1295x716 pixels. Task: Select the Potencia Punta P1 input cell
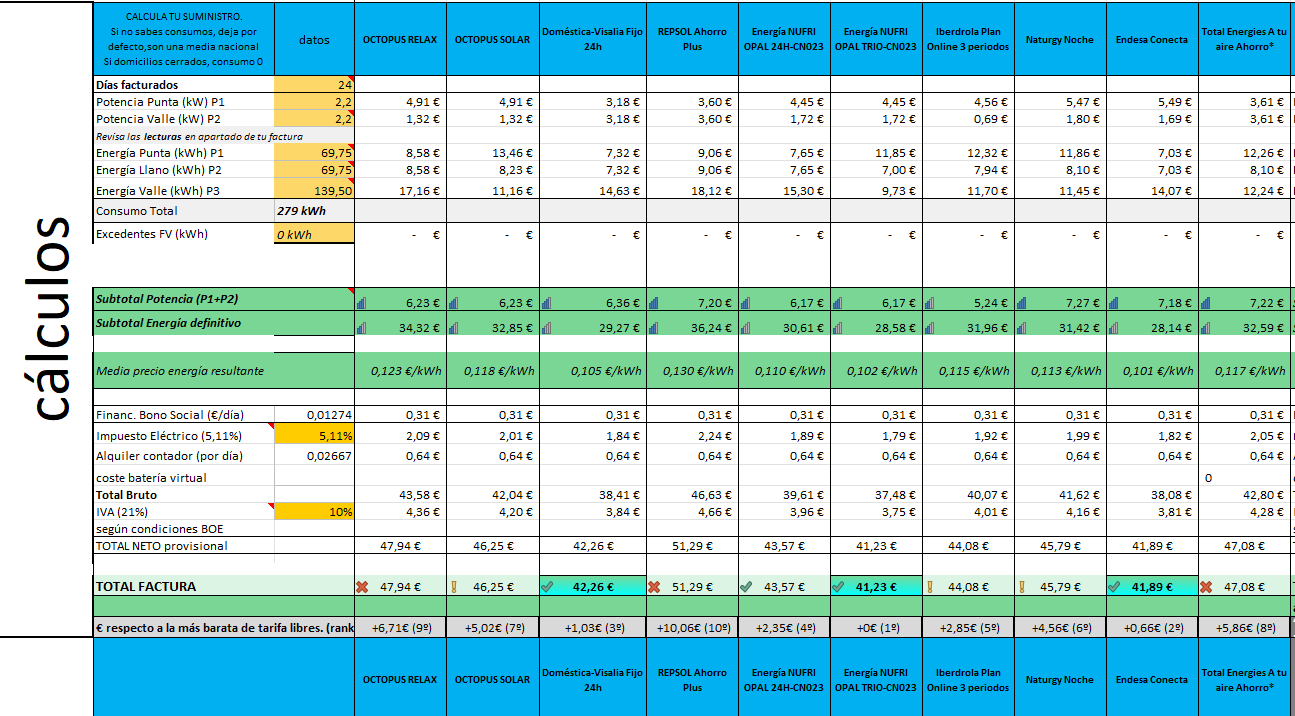tap(314, 102)
